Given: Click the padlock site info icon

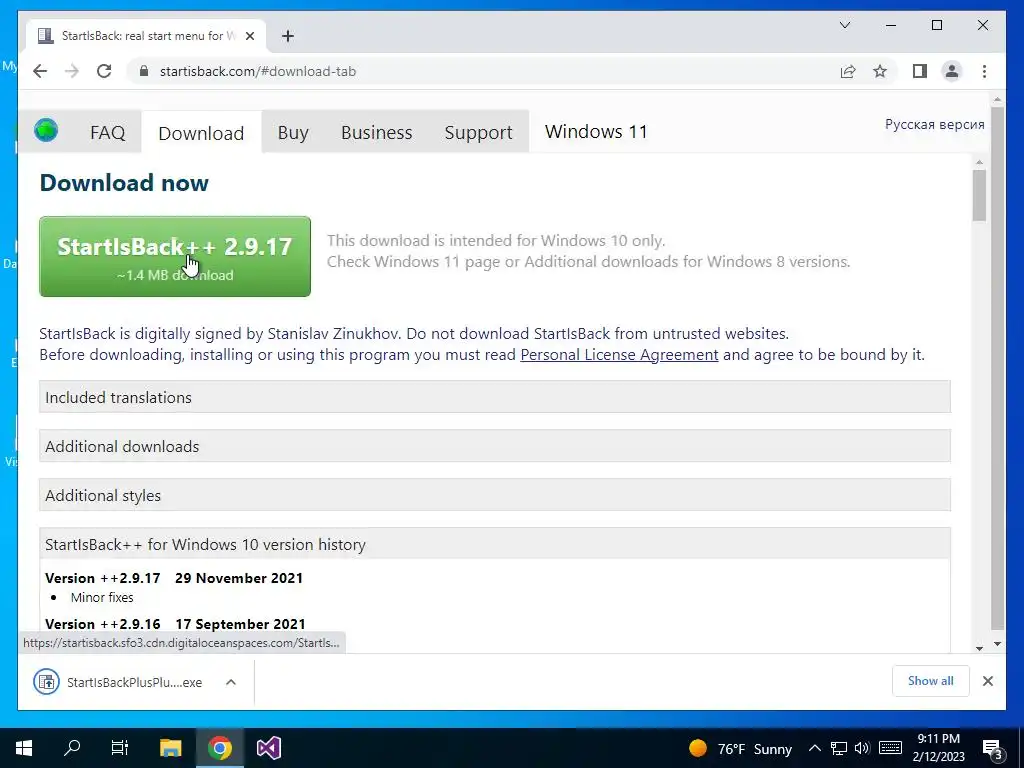Looking at the screenshot, I should click(144, 71).
